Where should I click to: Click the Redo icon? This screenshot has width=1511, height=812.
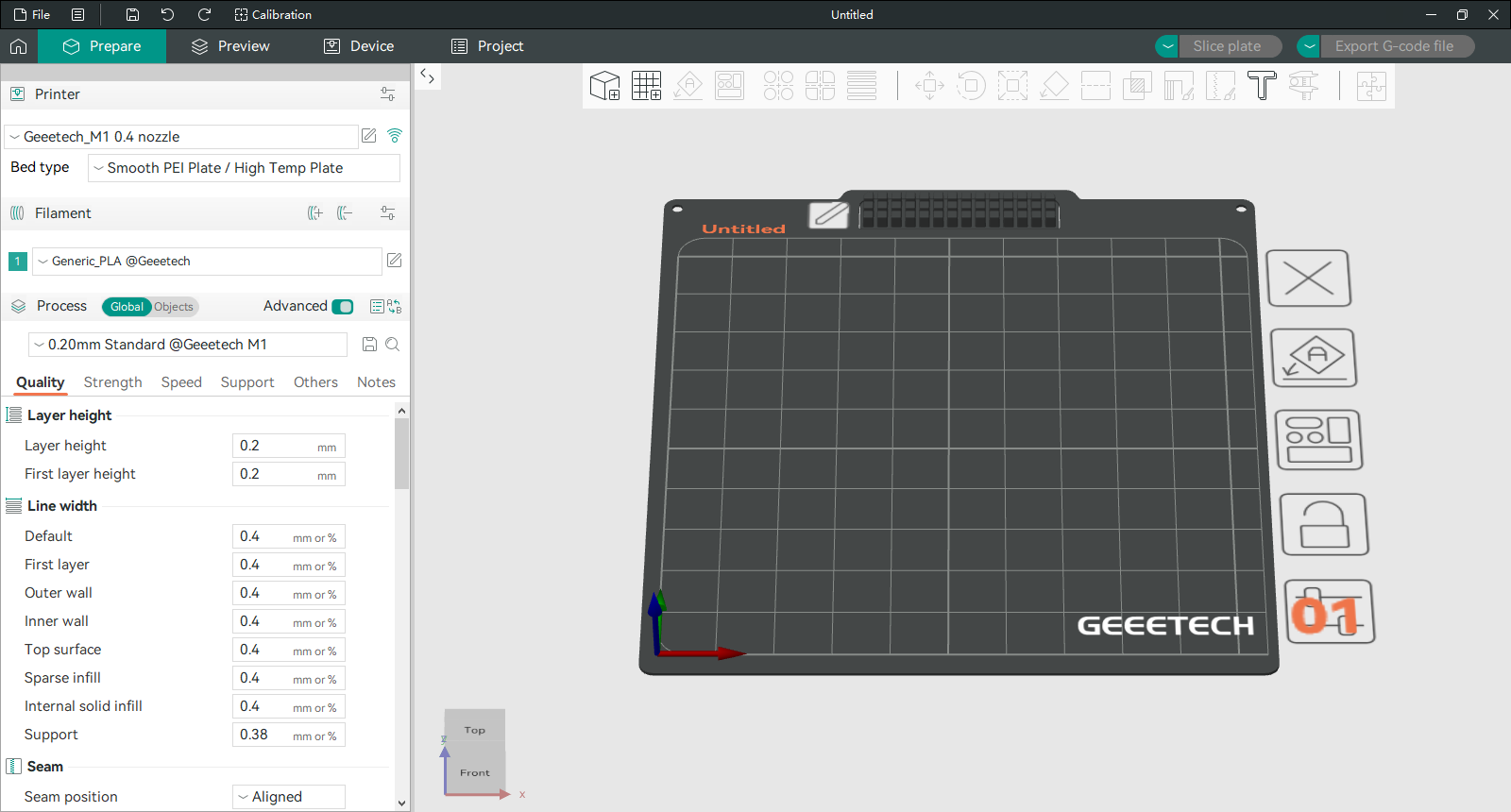(204, 14)
